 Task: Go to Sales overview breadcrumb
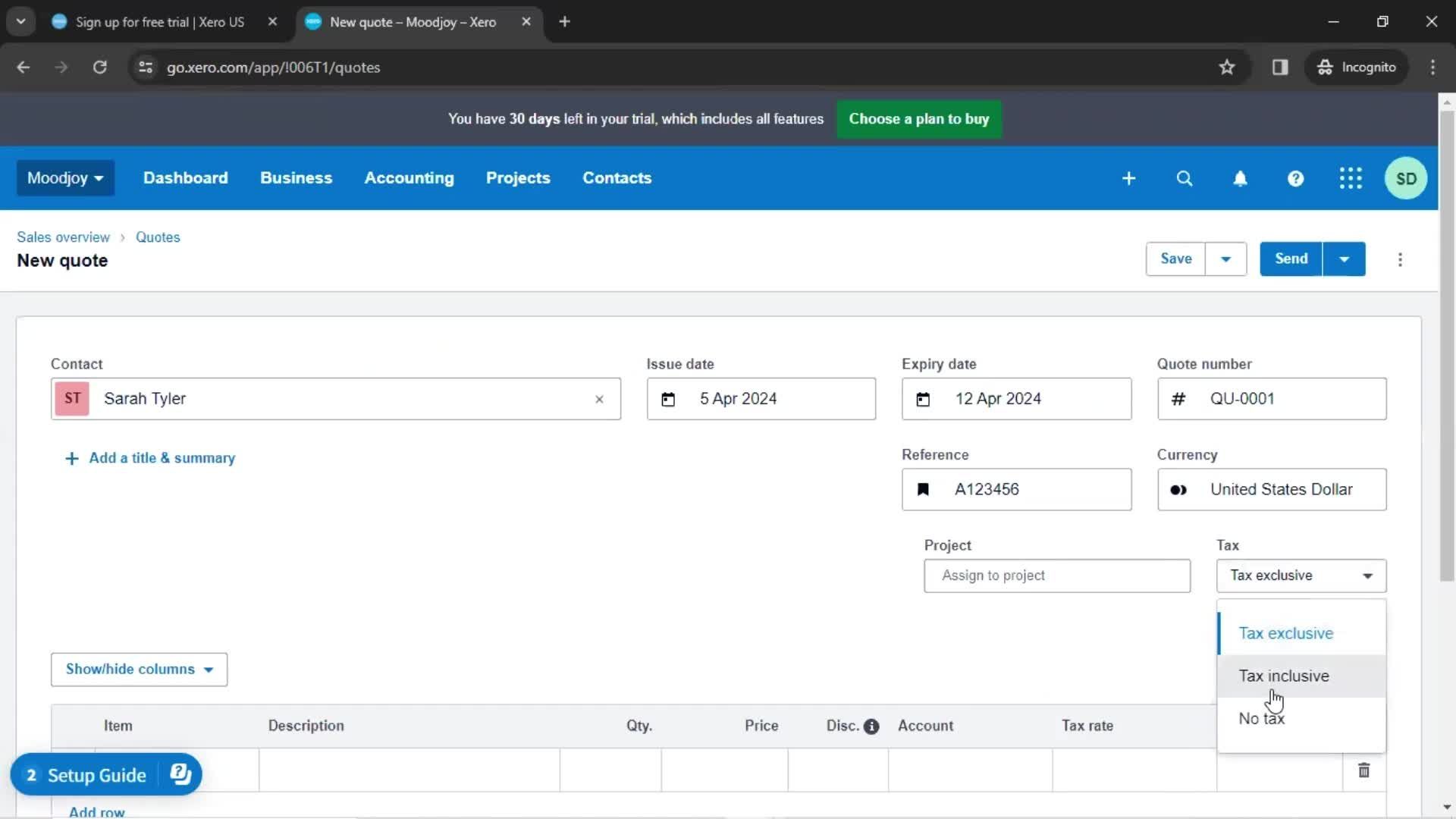63,237
